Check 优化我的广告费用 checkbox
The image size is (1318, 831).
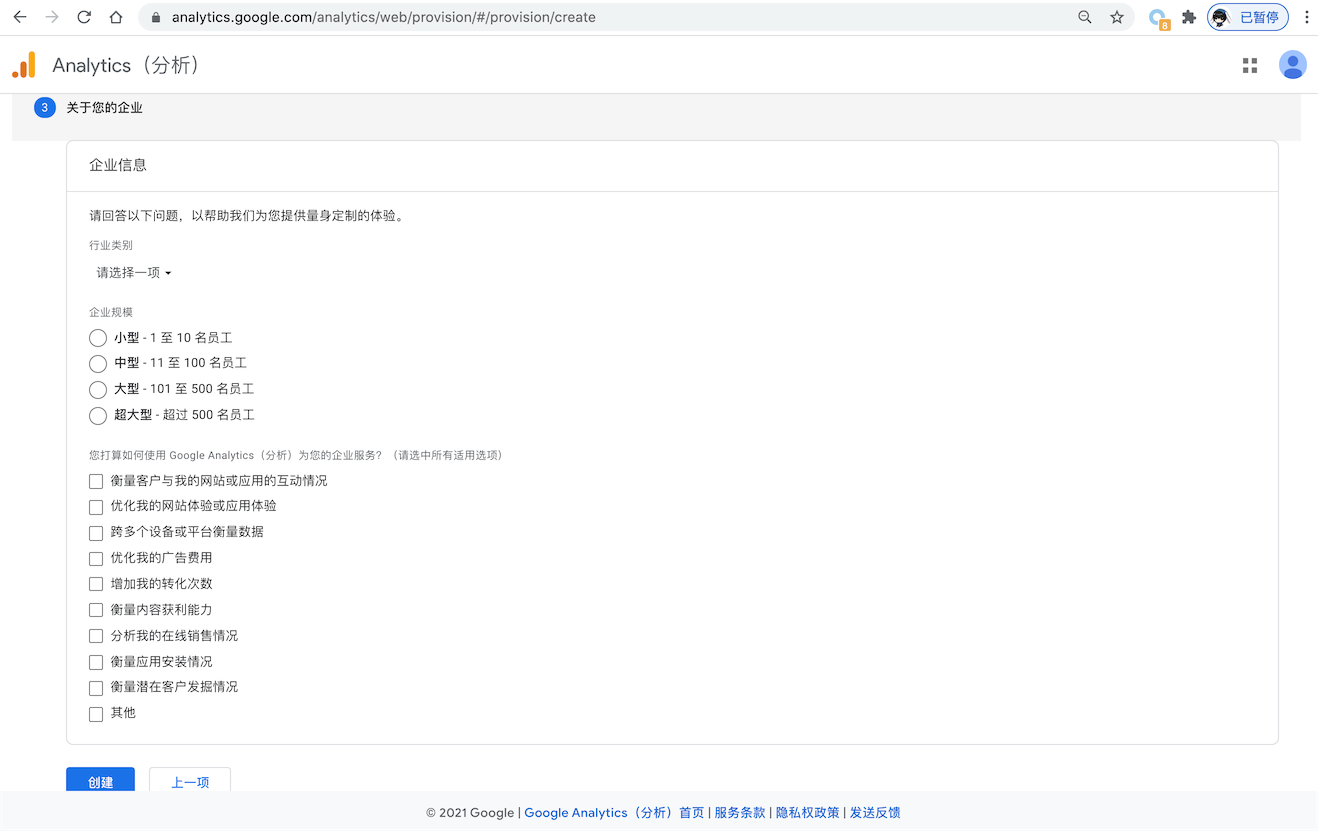tap(96, 558)
